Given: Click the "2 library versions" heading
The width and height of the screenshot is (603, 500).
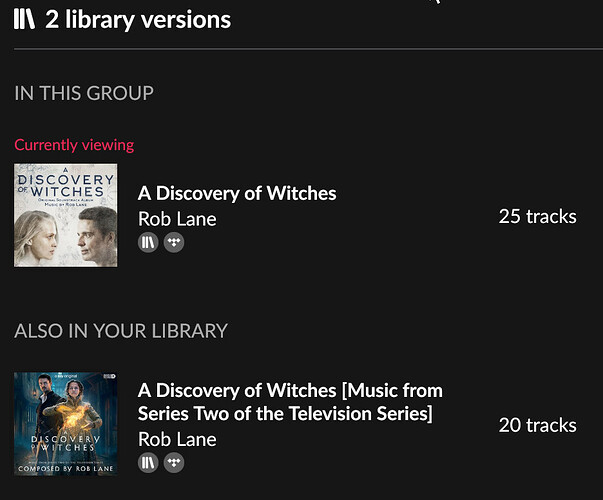Looking at the screenshot, I should 138,19.
